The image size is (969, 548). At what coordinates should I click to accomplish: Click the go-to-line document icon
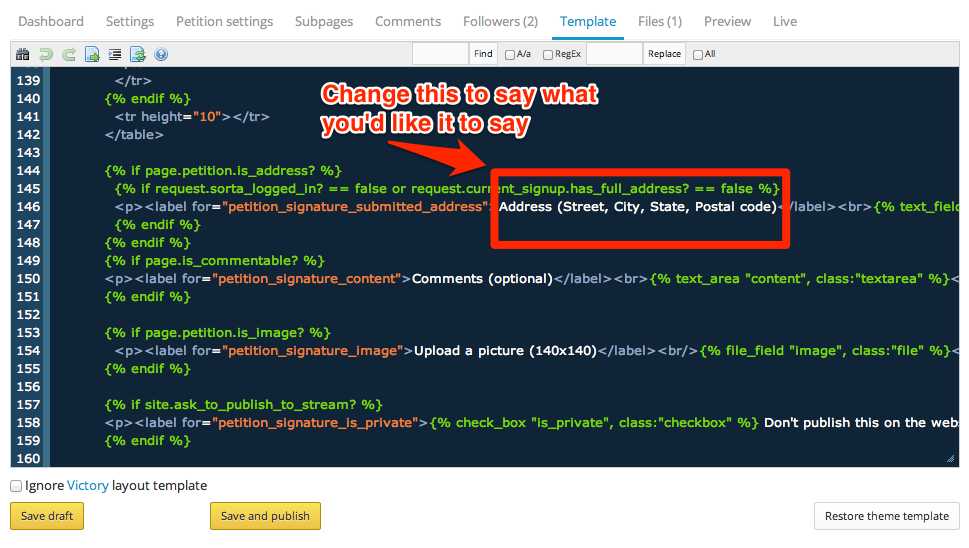point(92,54)
